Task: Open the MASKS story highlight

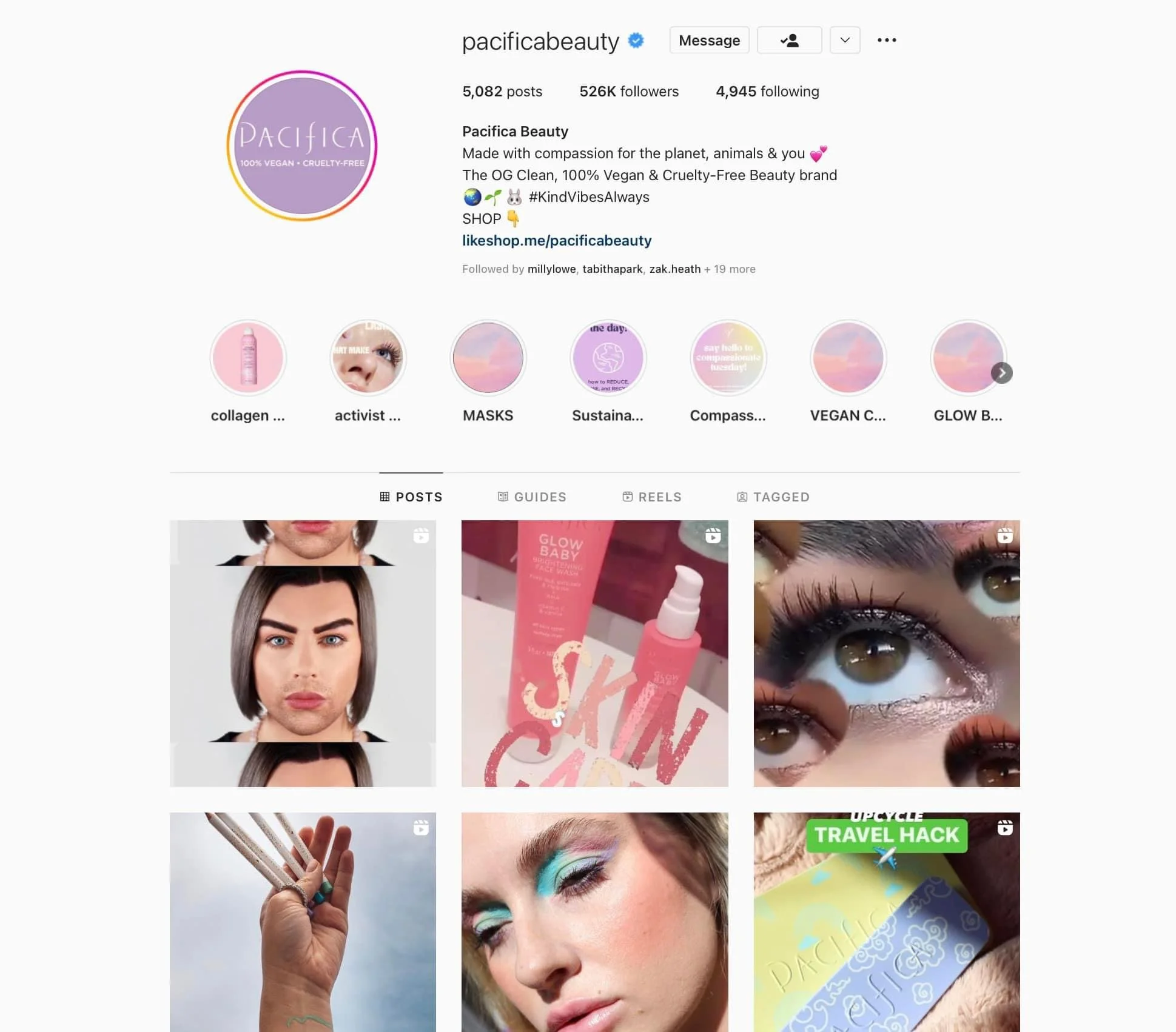Action: pyautogui.click(x=488, y=358)
